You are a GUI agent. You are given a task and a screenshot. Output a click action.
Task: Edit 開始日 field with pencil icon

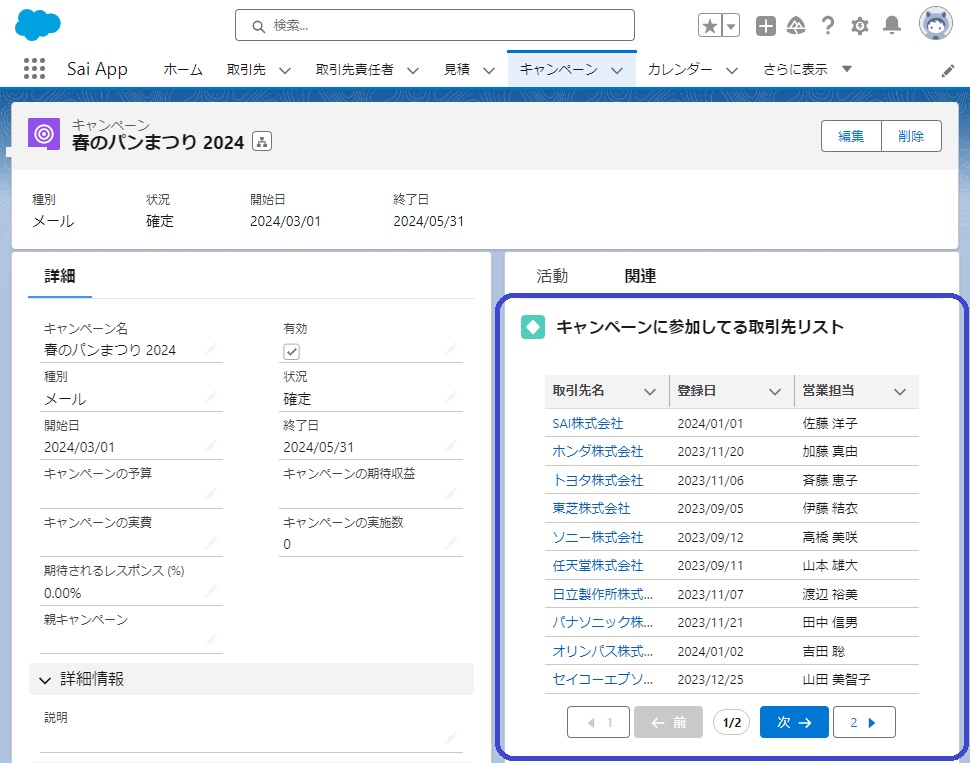(211, 447)
